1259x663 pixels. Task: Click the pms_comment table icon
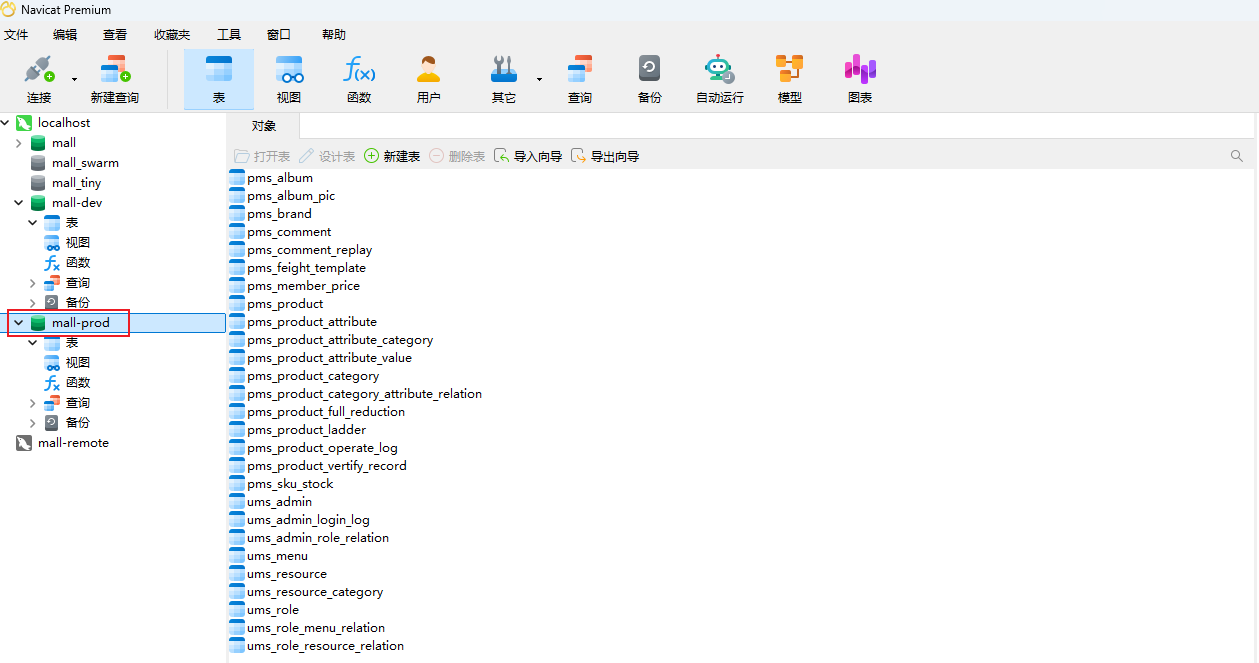coord(237,232)
